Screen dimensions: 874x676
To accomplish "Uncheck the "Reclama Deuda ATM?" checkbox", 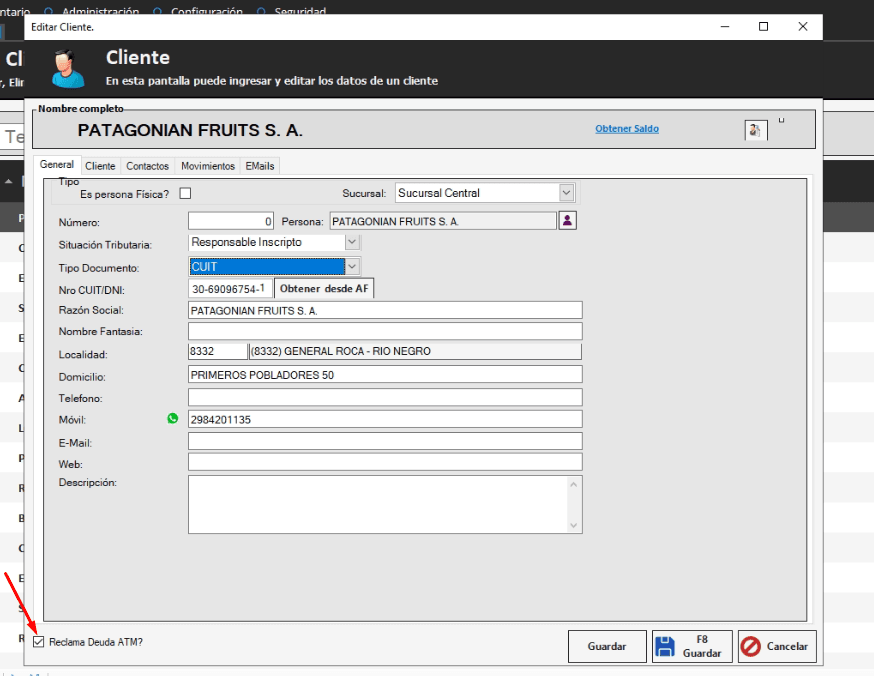I will tap(39, 642).
